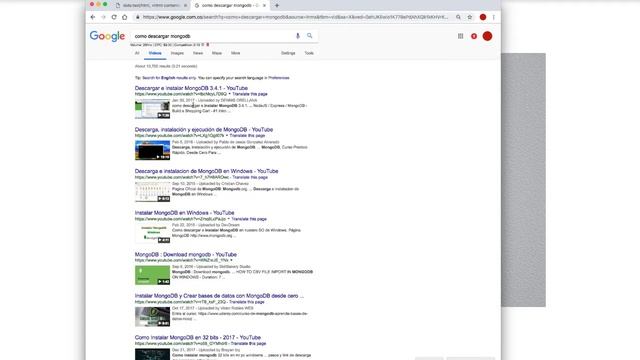Screen dimensions: 640x360
Task: Click the green macOS window zoom button
Action: point(105,4)
